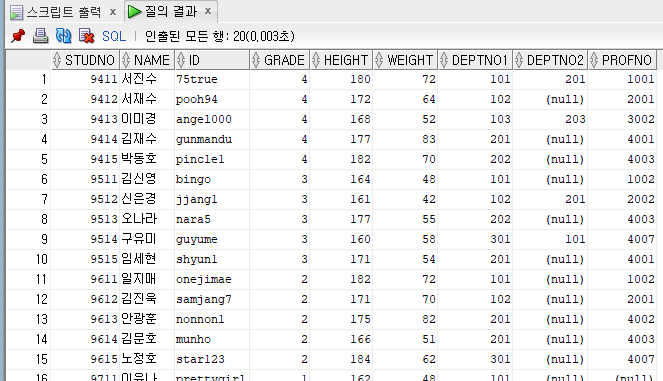Click the red pin (freeze view) icon
The image size is (663, 381).
[18, 36]
